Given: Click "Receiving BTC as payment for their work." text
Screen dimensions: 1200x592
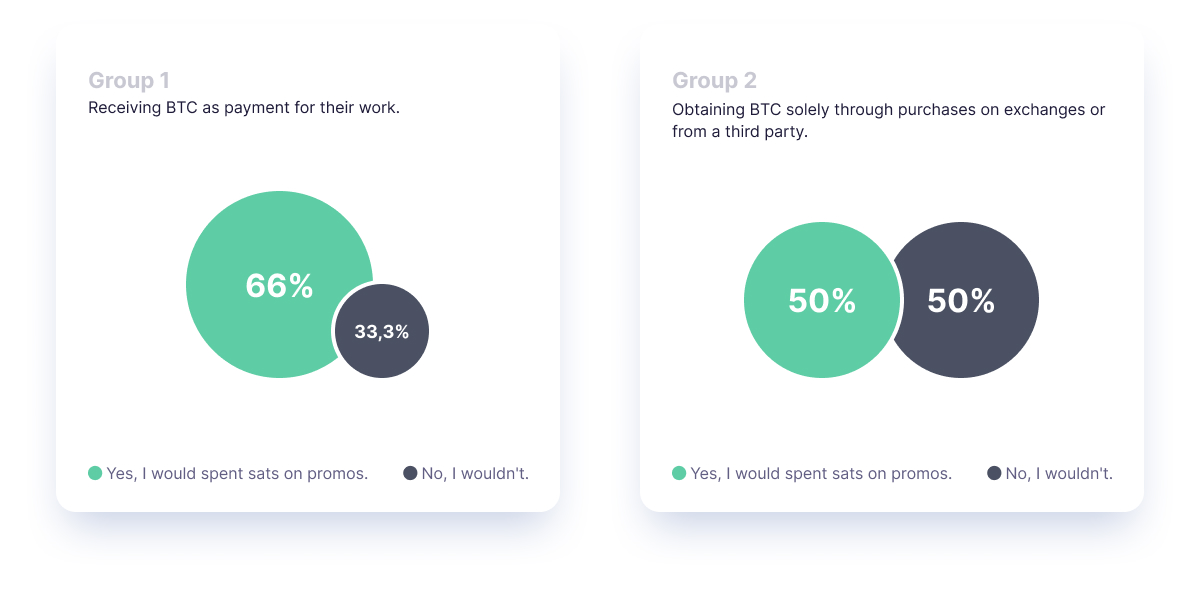Looking at the screenshot, I should coord(244,107).
